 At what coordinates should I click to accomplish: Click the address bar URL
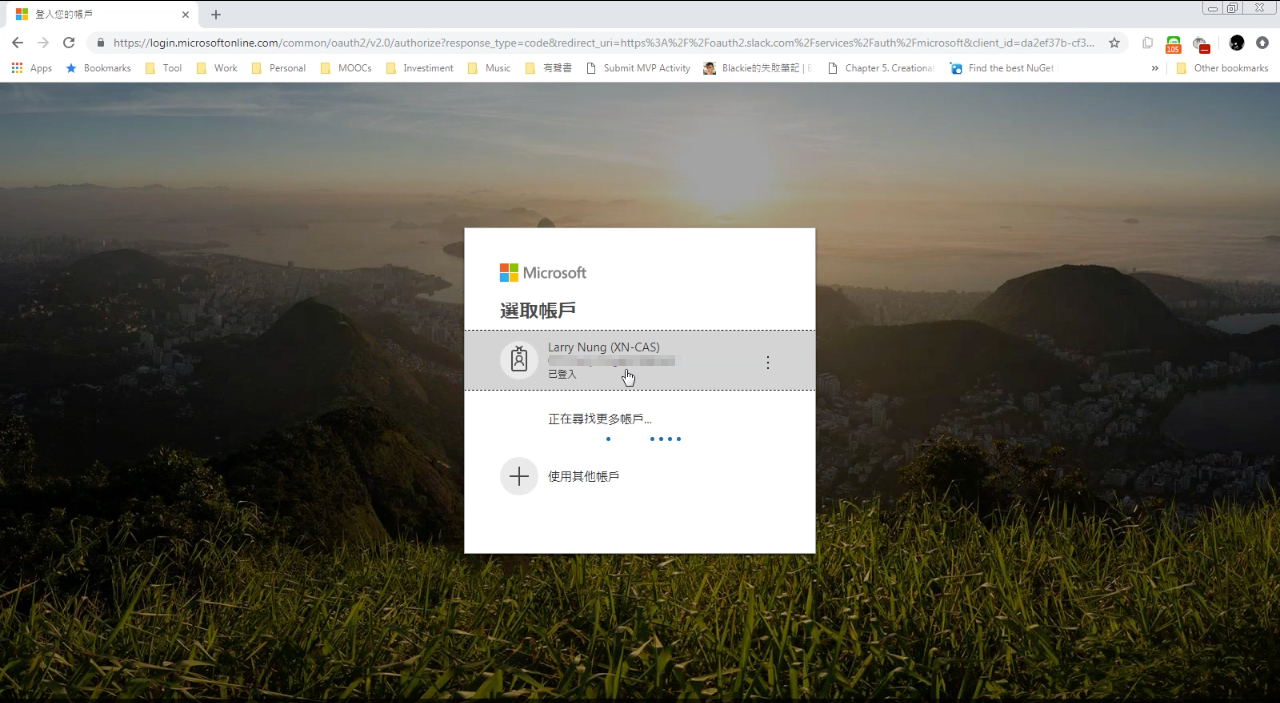pos(603,43)
